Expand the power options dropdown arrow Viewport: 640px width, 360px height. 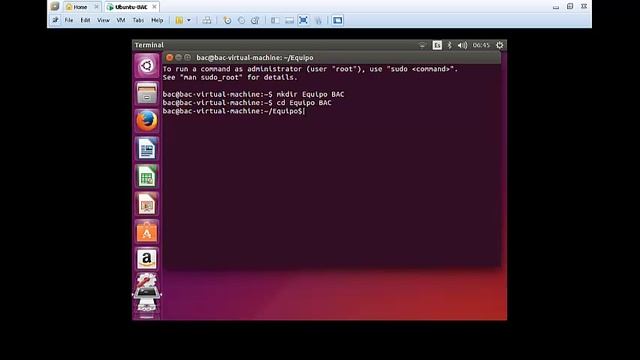[x=189, y=20]
